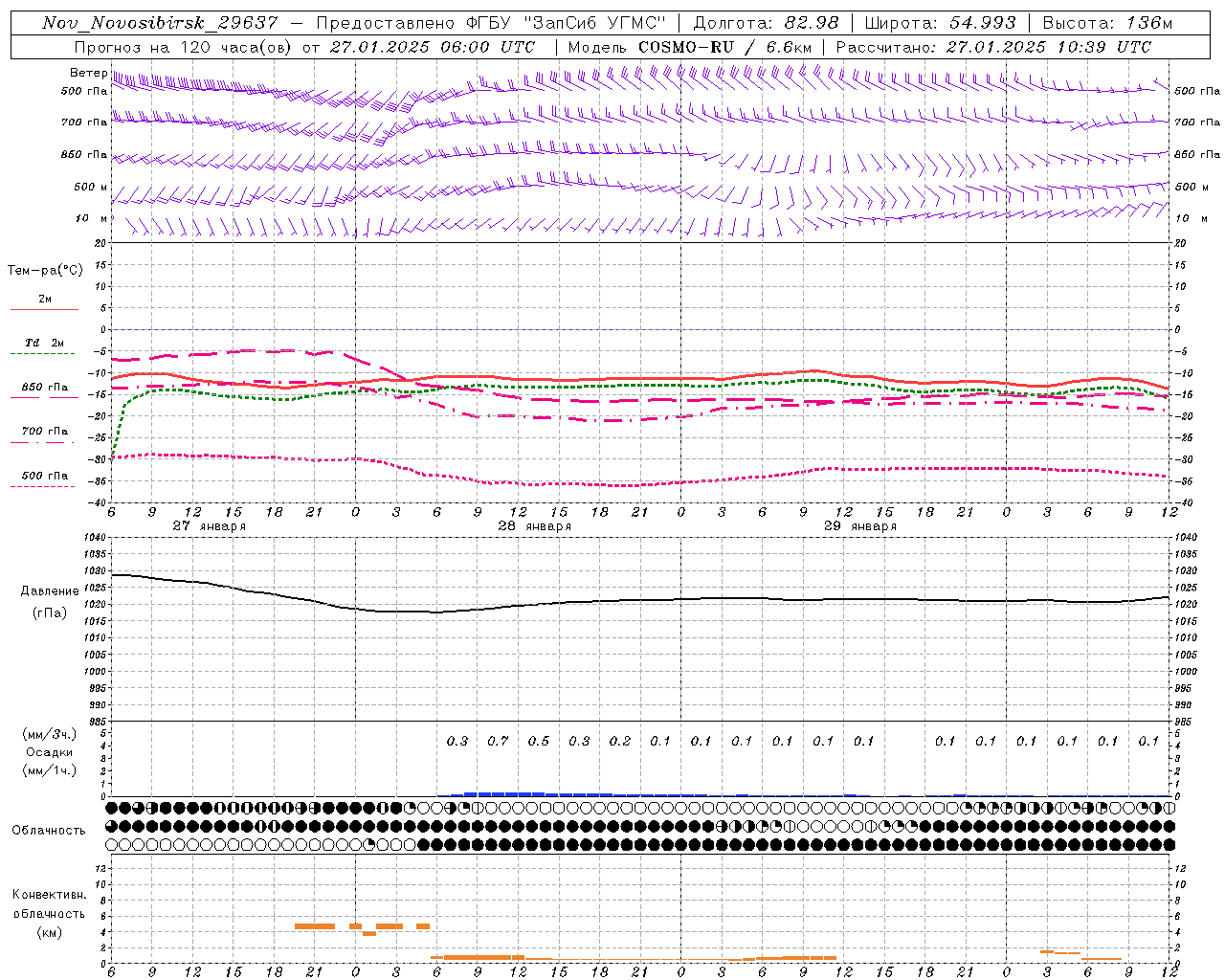This screenshot has height=980, width=1225.
Task: Select the 0.7 precipitation amount value
Action: 498,741
